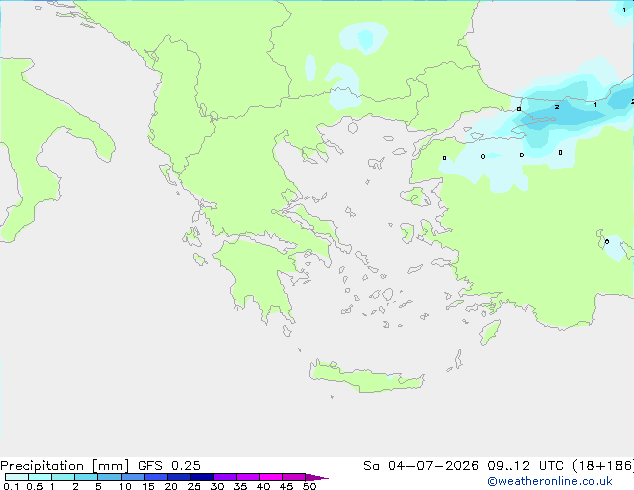Select the 40–45 mm magenta legend swatch
The width and height of the screenshot is (634, 490).
[x=271, y=477]
